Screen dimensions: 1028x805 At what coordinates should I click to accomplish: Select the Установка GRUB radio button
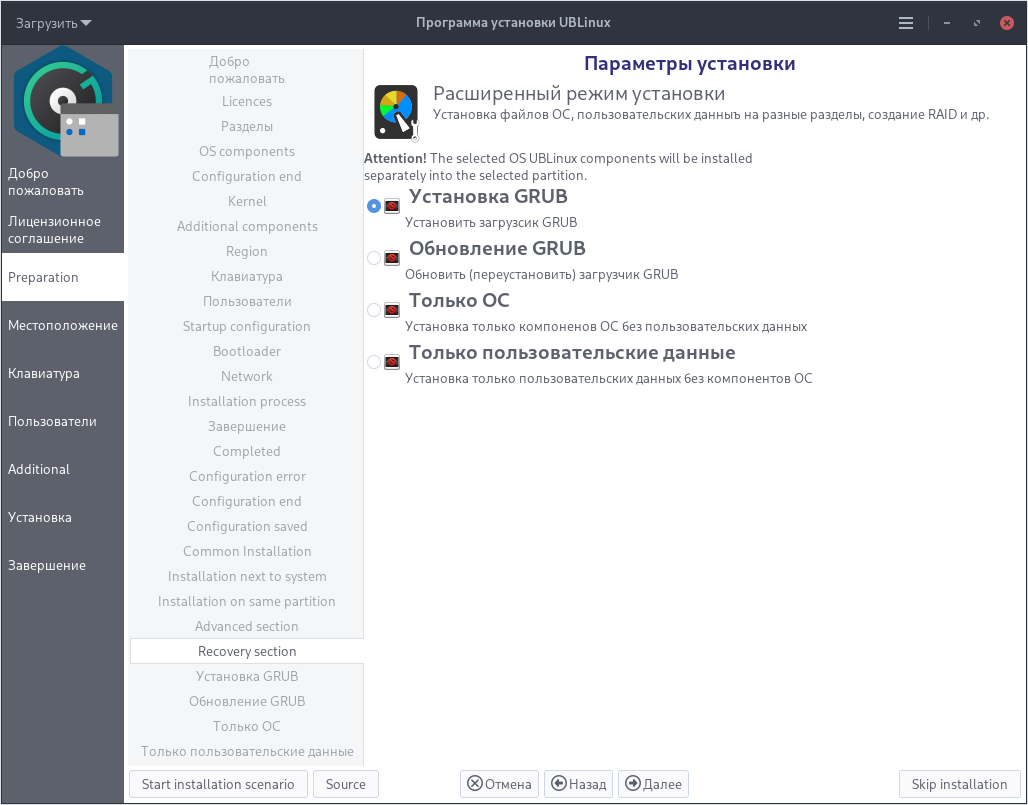click(x=374, y=206)
